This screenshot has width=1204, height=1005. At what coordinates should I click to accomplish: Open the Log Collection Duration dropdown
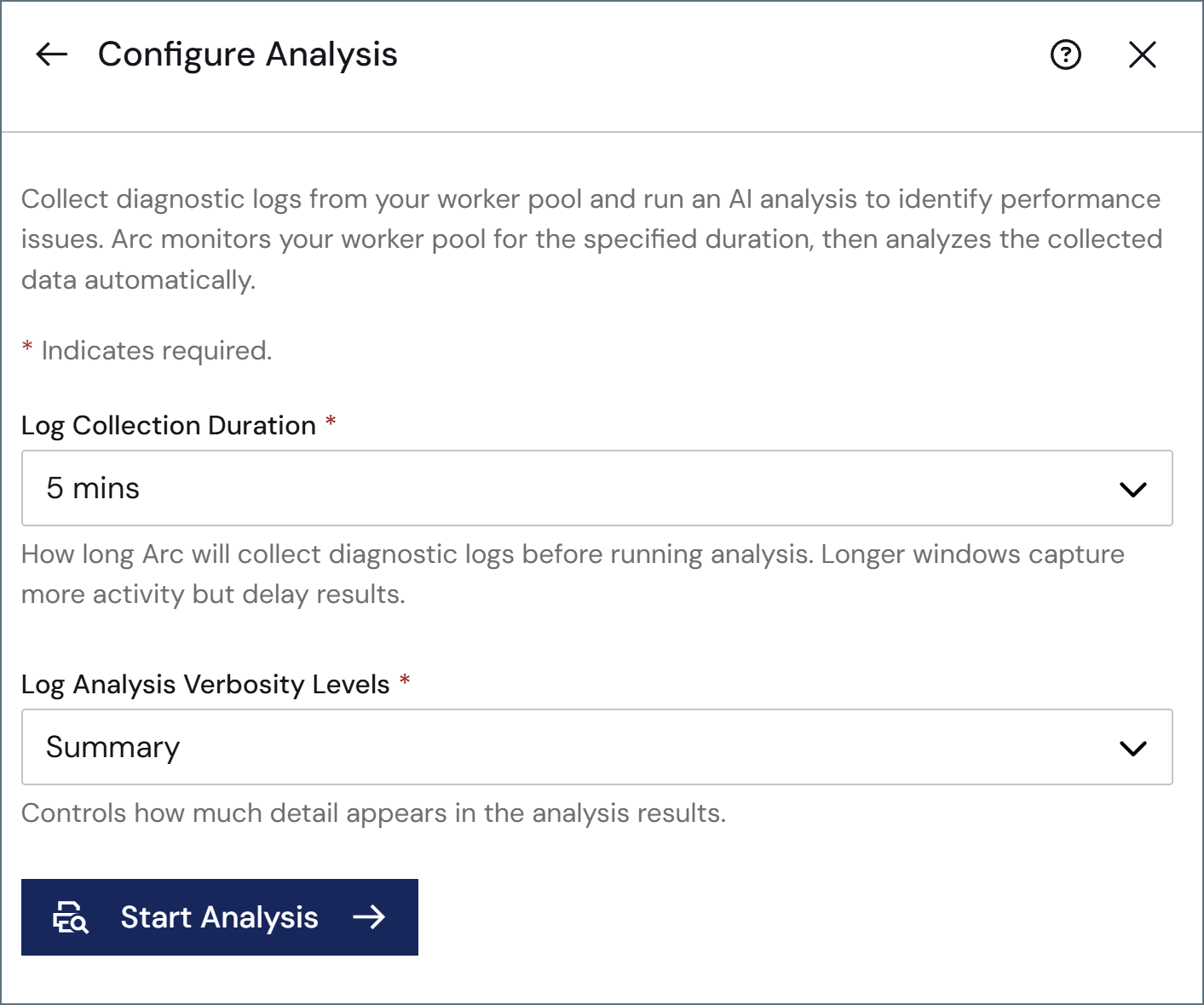coord(596,488)
